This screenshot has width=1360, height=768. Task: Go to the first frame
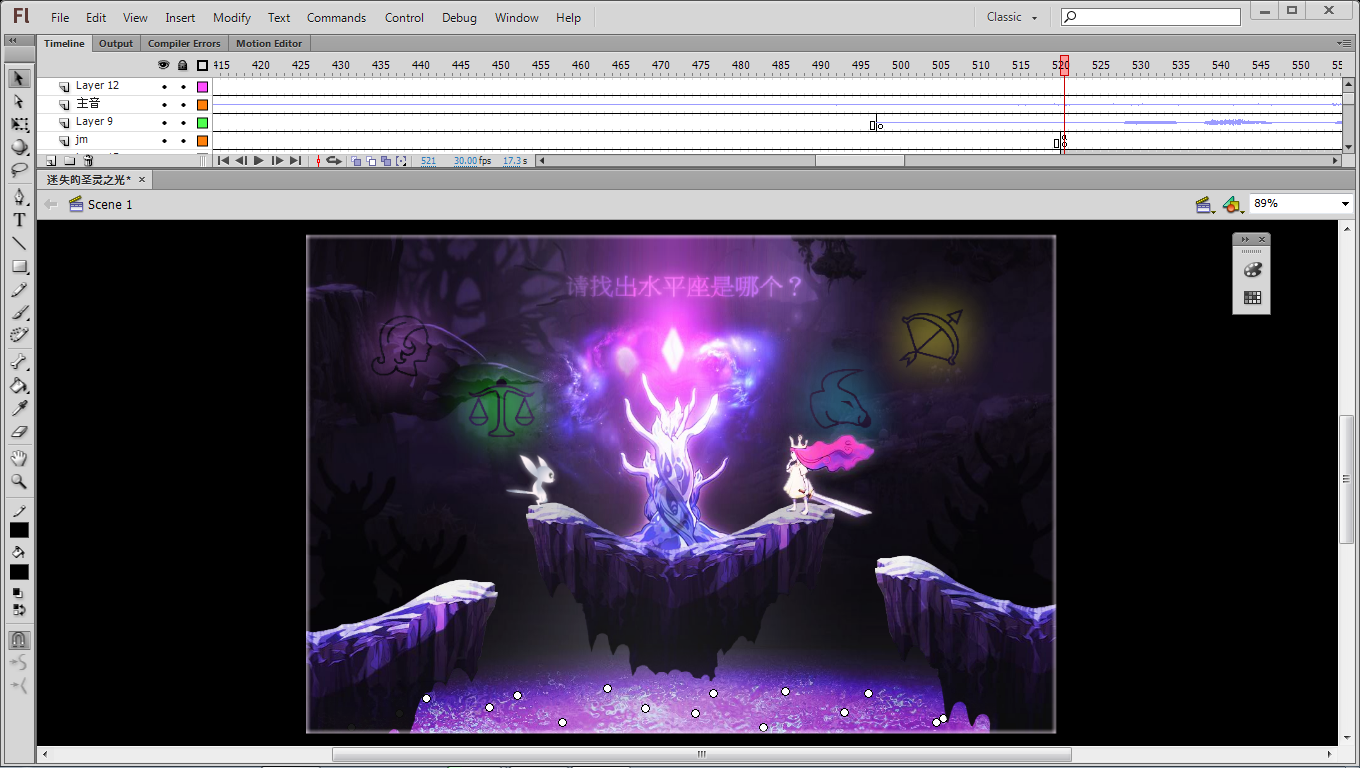[223, 160]
